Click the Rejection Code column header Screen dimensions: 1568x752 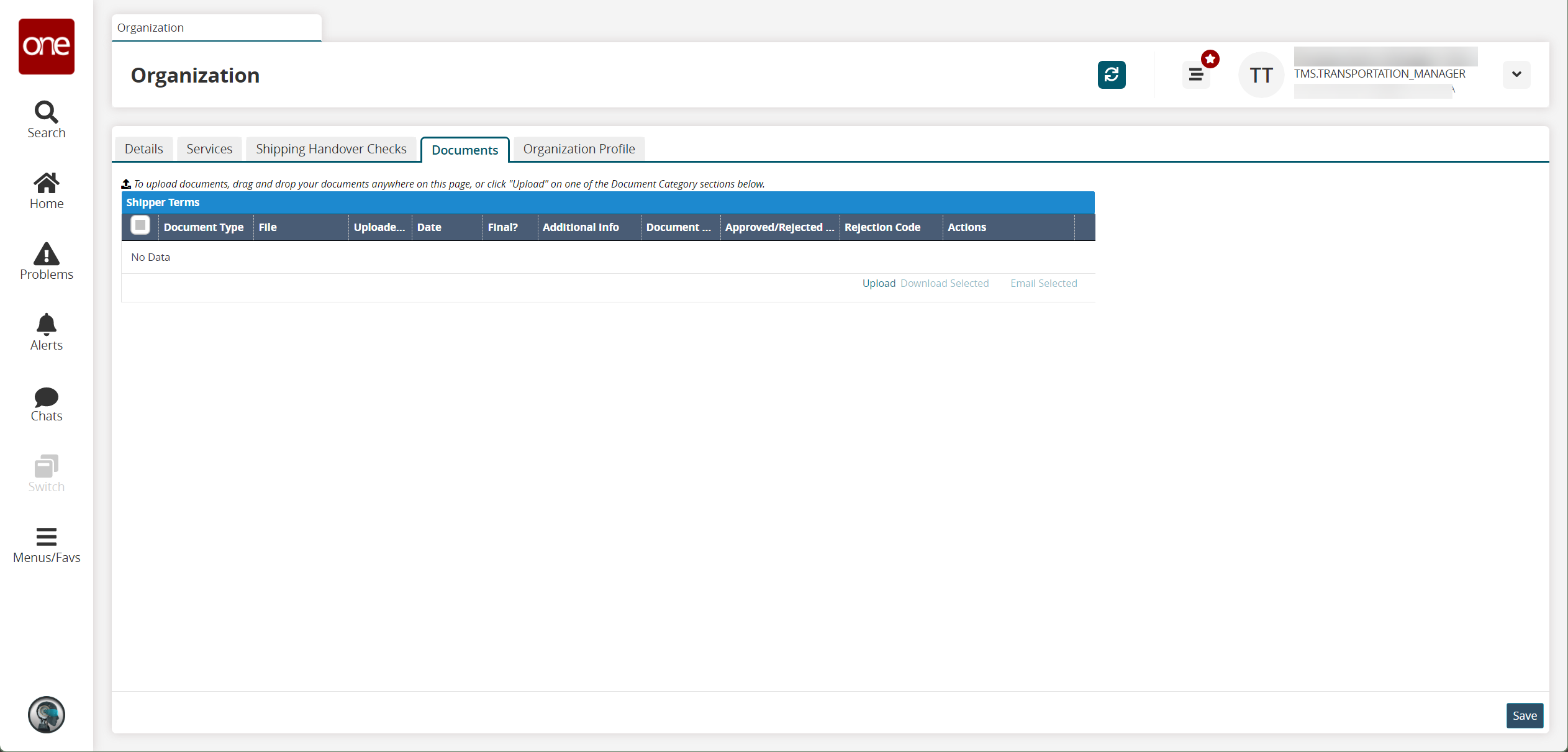point(891,227)
